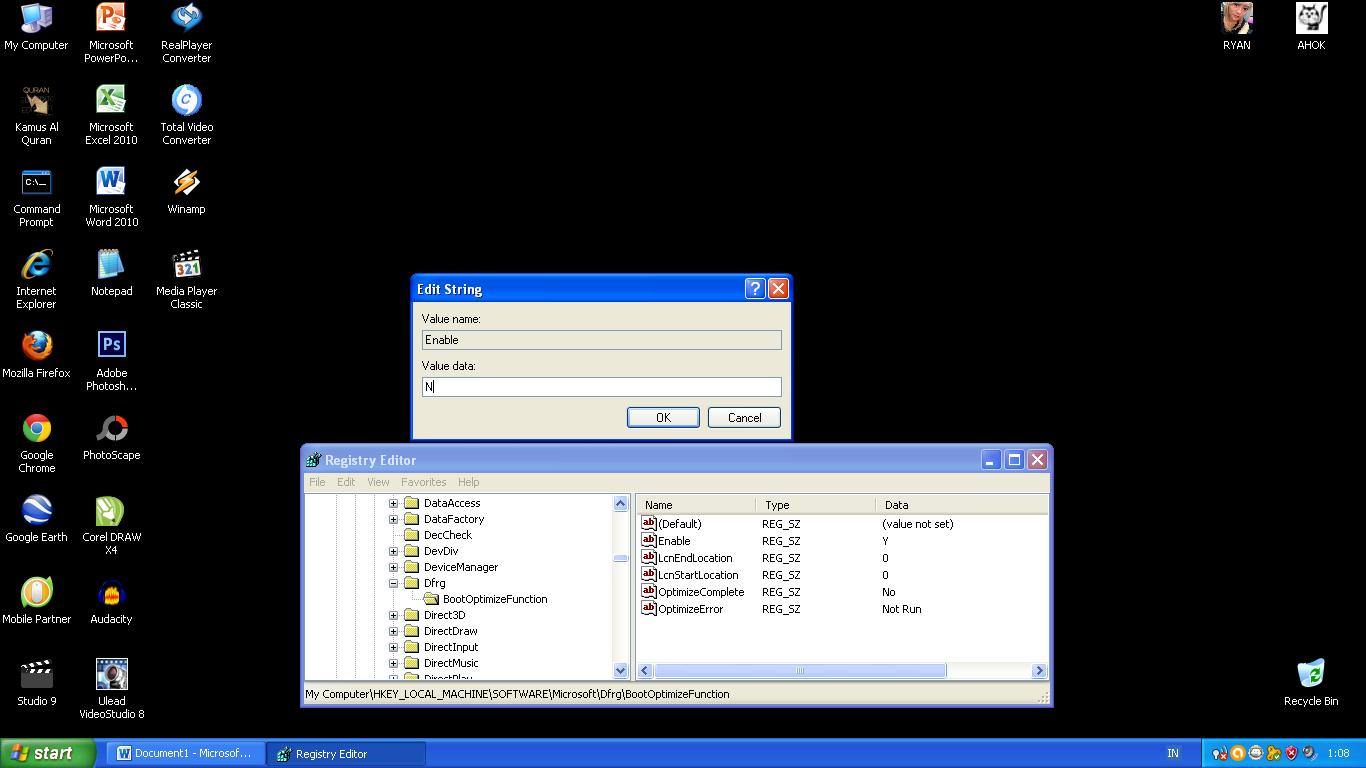This screenshot has width=1366, height=768.
Task: Expand the DirectDraw registry key
Action: [x=394, y=631]
